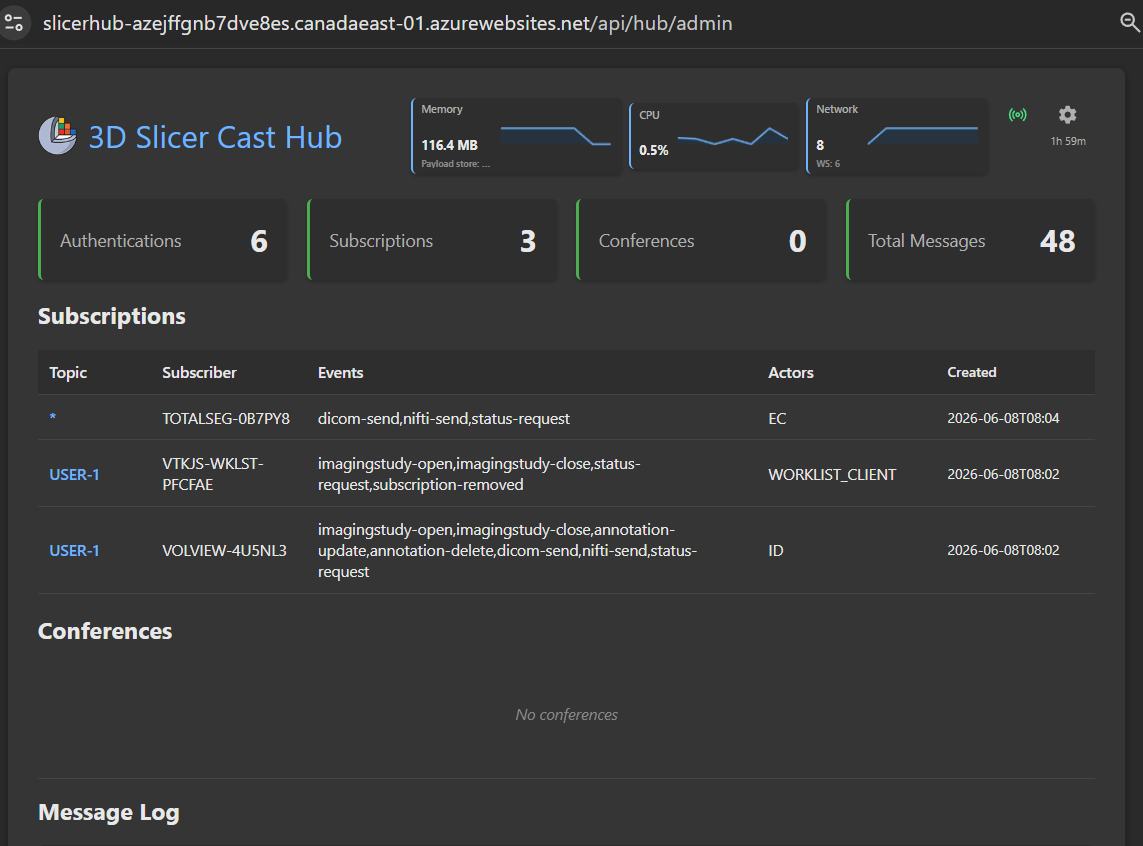Click the green live connection broadcast icon
Viewport: 1143px width, 846px height.
click(x=1018, y=114)
